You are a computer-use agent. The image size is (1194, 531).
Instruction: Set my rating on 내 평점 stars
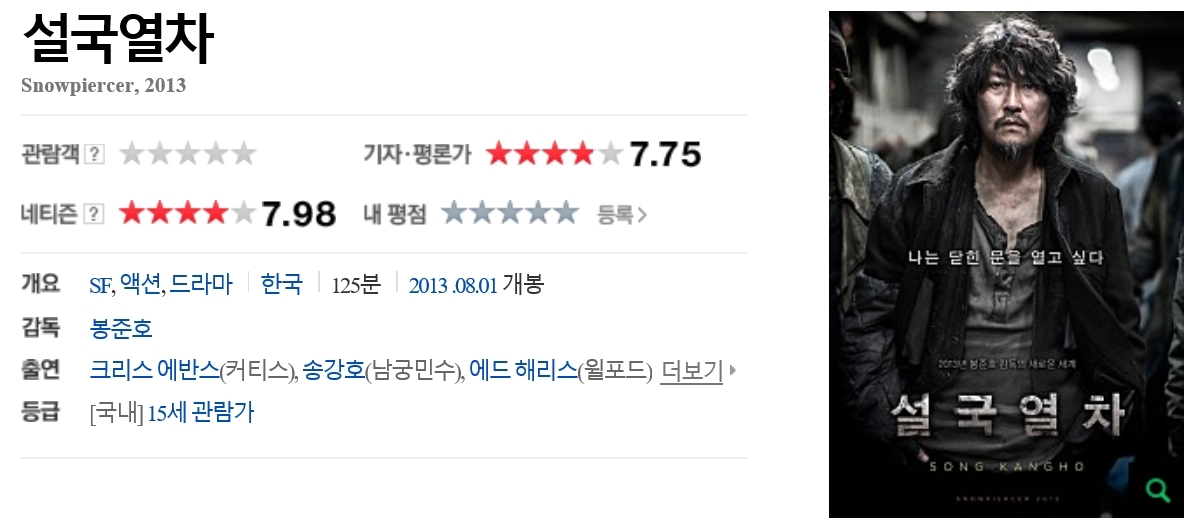tap(510, 213)
